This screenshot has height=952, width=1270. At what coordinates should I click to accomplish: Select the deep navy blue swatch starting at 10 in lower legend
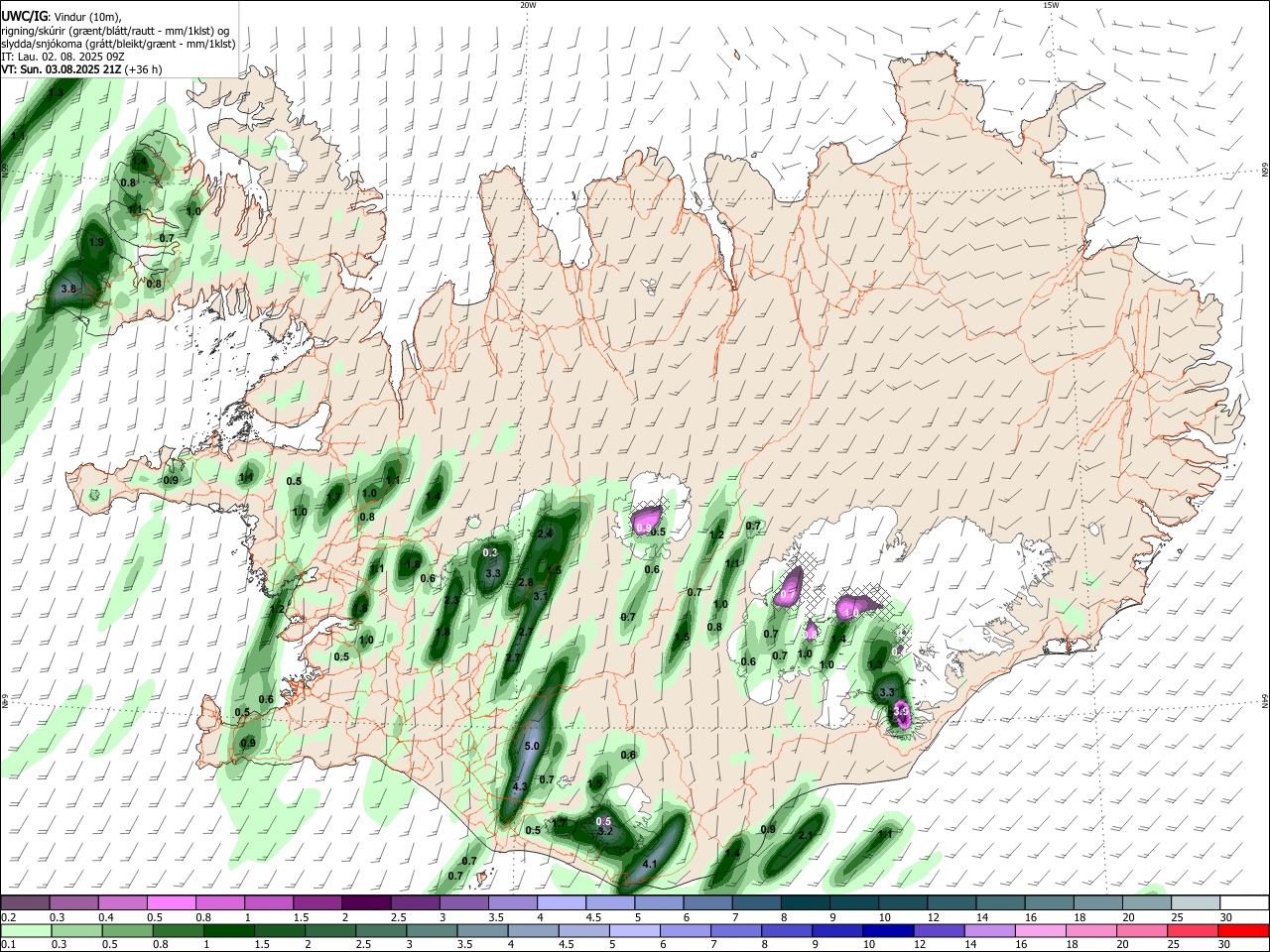point(886,930)
